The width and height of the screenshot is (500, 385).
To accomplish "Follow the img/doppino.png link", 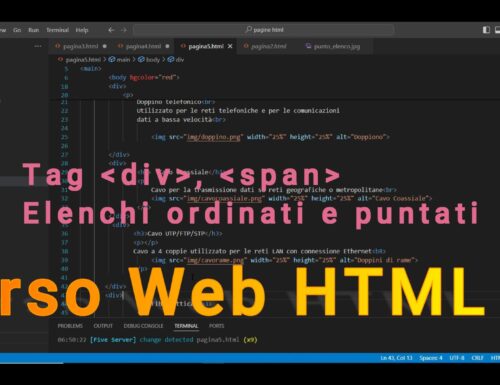I will (213, 137).
